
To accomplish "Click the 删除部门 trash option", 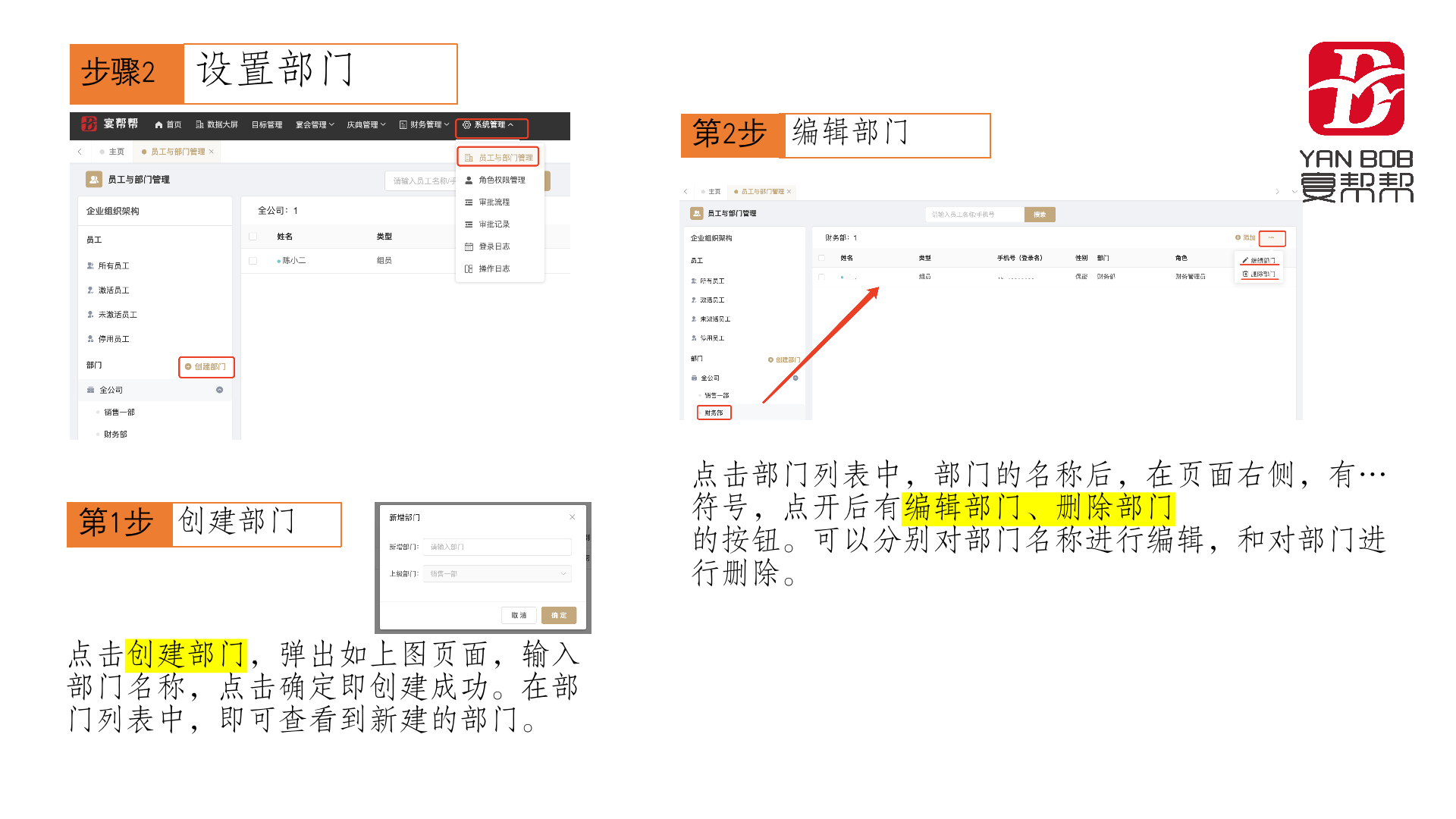I will 1259,274.
